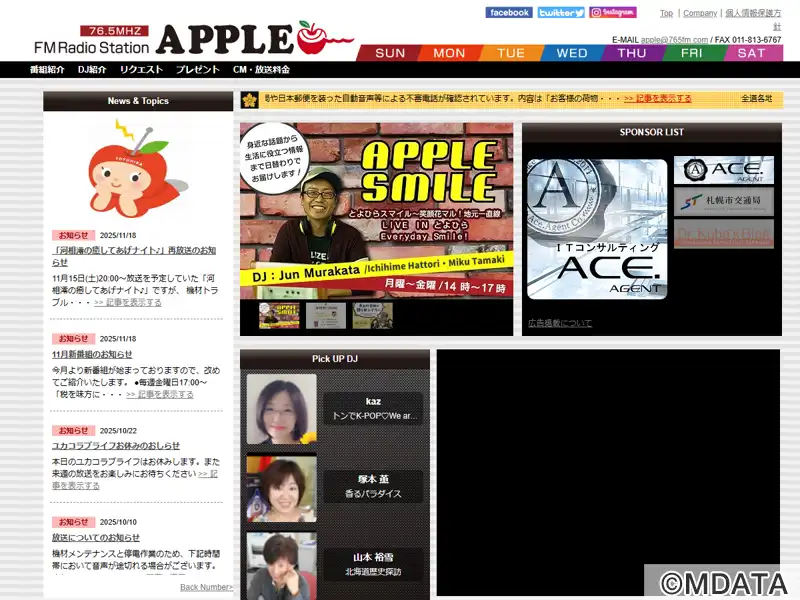Open the facebook social button
This screenshot has height=600, width=800.
coord(509,12)
